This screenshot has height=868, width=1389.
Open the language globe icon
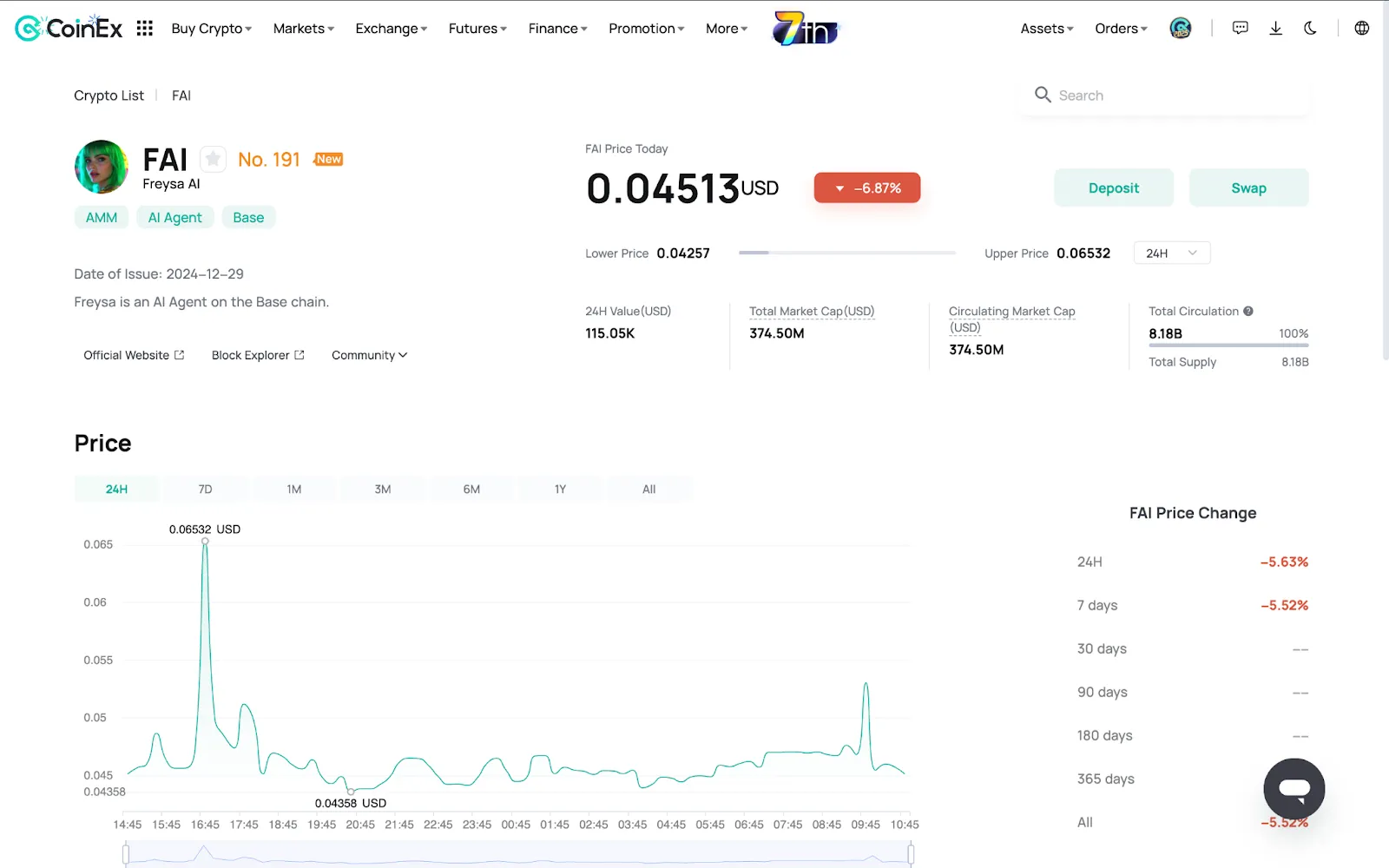[x=1362, y=28]
